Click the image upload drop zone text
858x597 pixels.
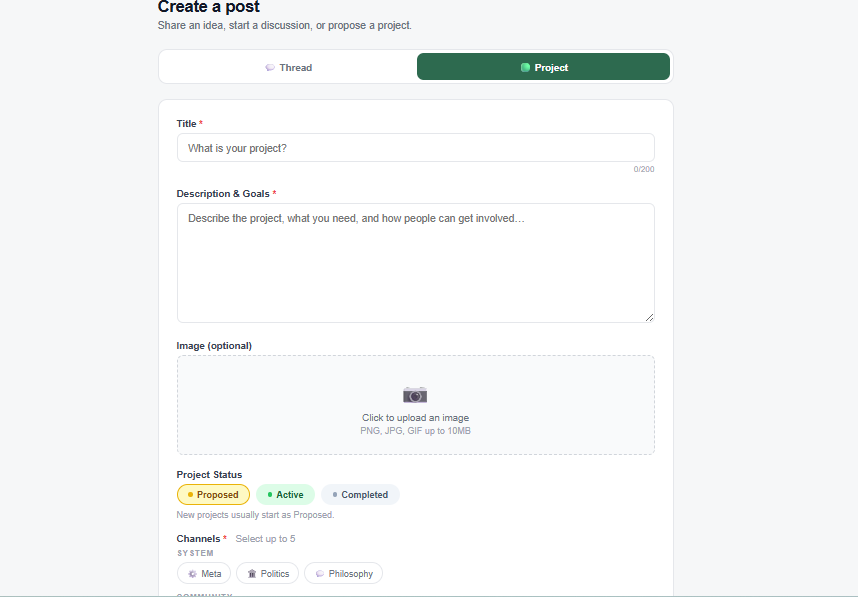[415, 418]
